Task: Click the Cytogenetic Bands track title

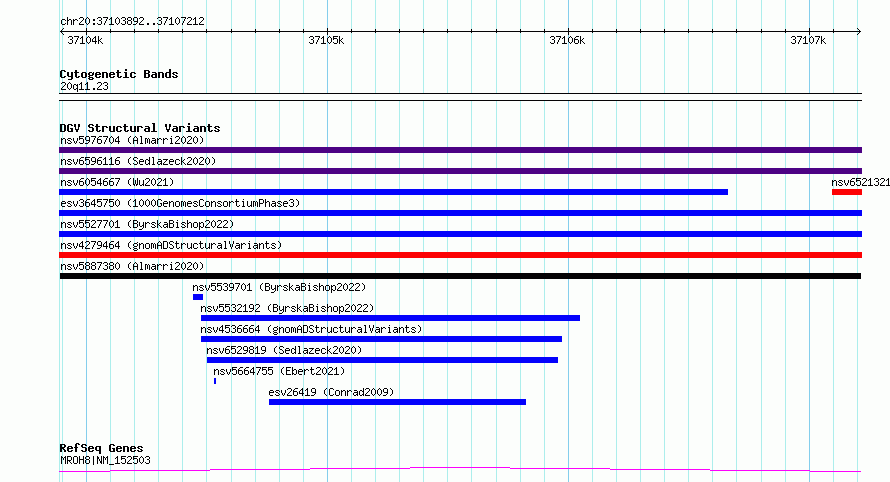Action: tap(119, 74)
